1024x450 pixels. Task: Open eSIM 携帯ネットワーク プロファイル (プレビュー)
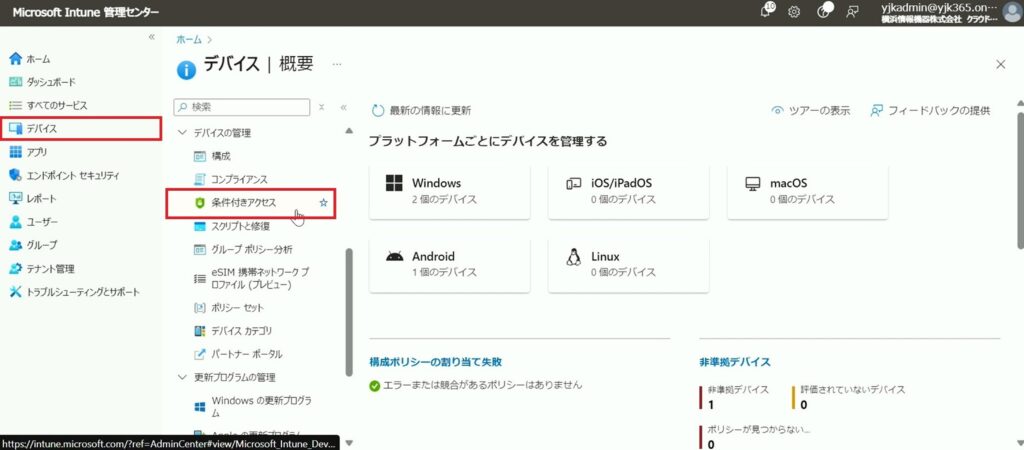[x=260, y=278]
